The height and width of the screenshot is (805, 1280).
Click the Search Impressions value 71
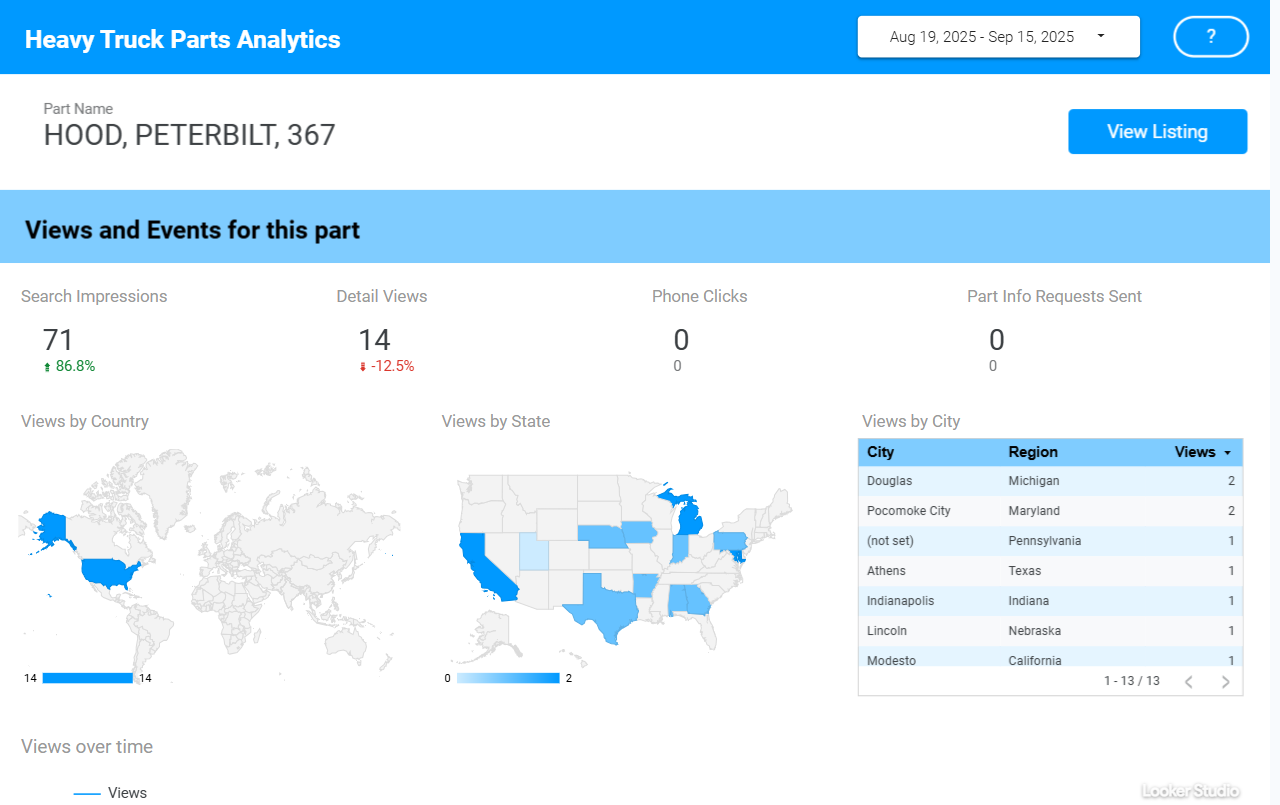pos(59,340)
